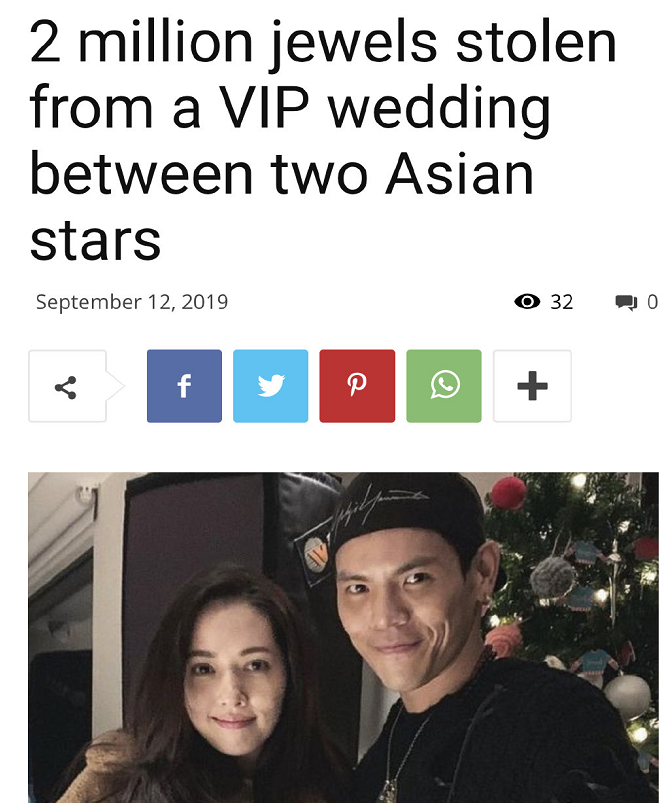Click the white signature on the cap
Image resolution: width=666 pixels, height=803 pixels.
pos(379,507)
